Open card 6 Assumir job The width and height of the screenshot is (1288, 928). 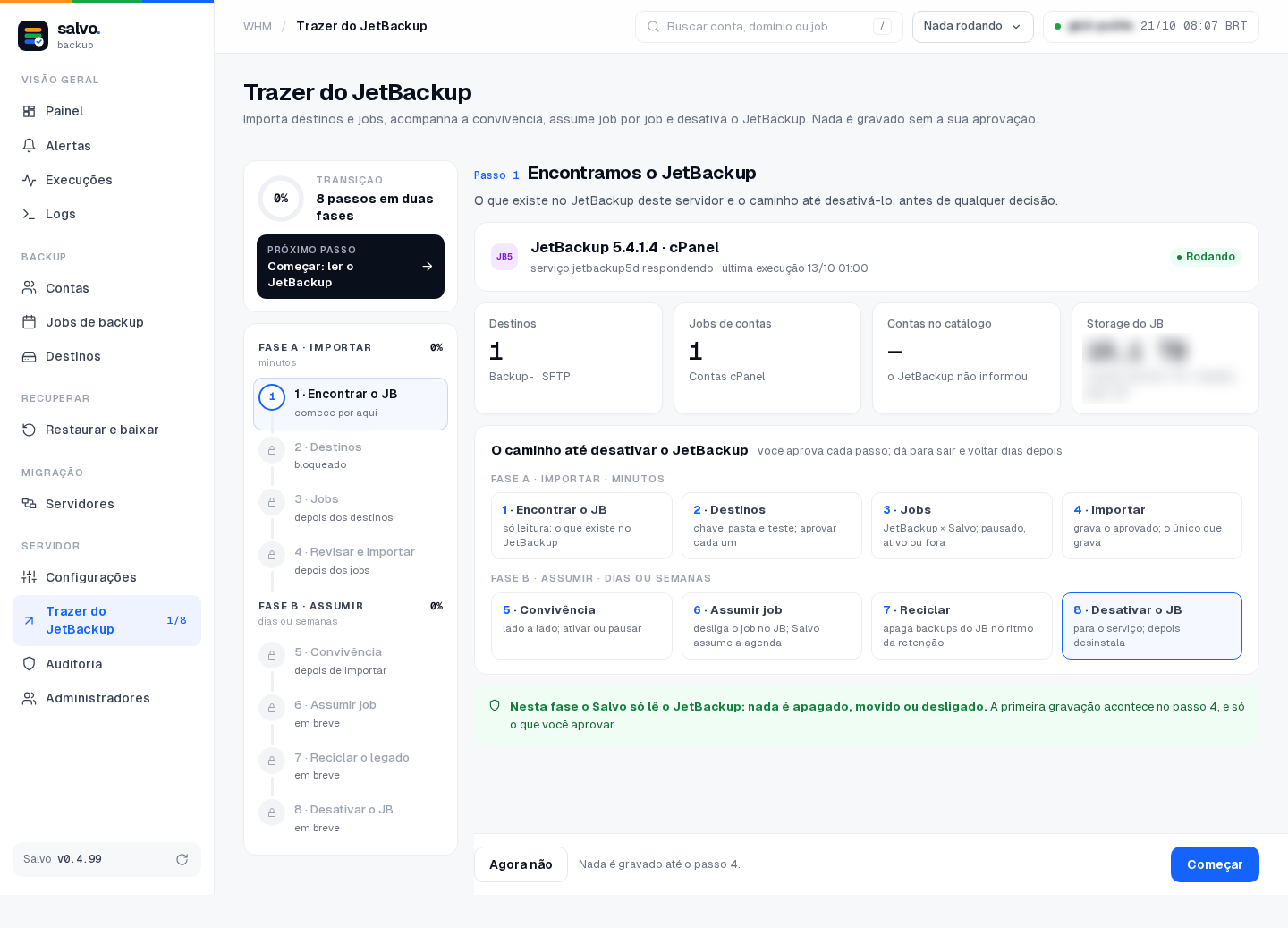[x=772, y=626]
